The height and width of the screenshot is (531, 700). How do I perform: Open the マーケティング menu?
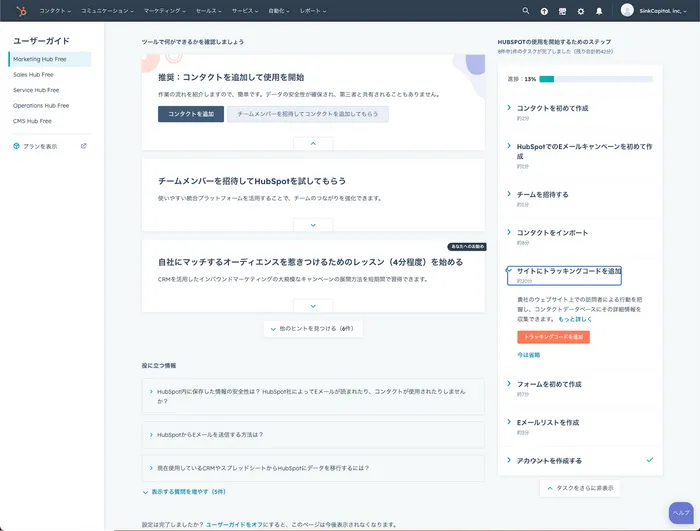pyautogui.click(x=165, y=11)
